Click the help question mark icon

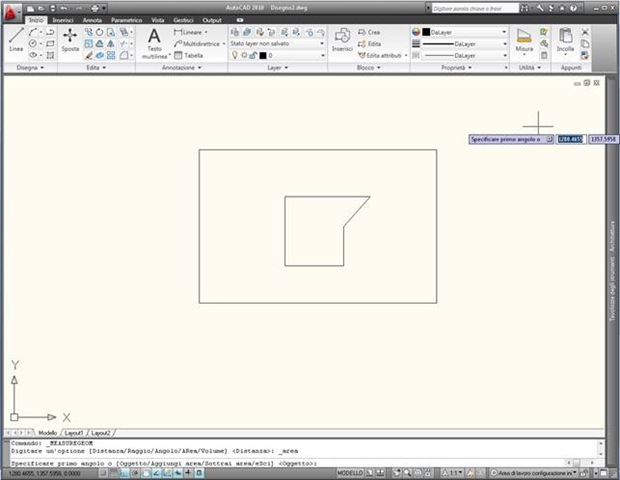[573, 8]
